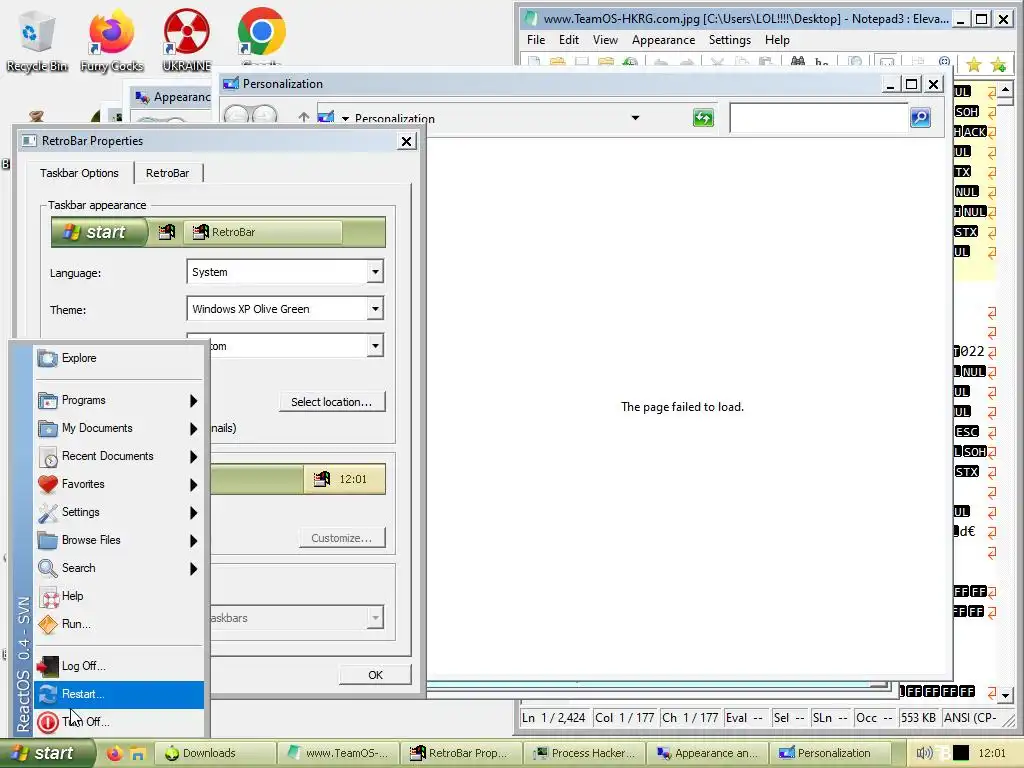Expand the Programs submenu arrow
This screenshot has height=768, width=1024.
click(x=193, y=400)
